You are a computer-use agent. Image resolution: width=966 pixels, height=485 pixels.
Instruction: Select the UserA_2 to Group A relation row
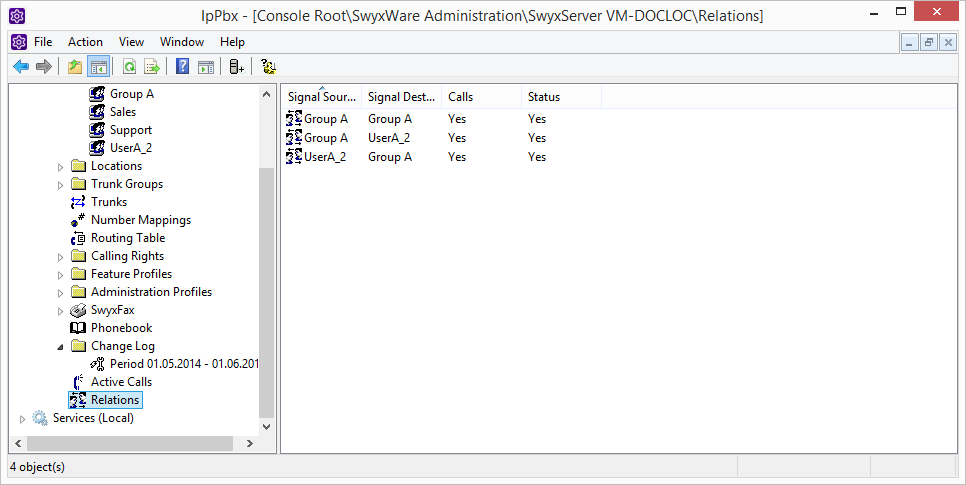tap(325, 157)
